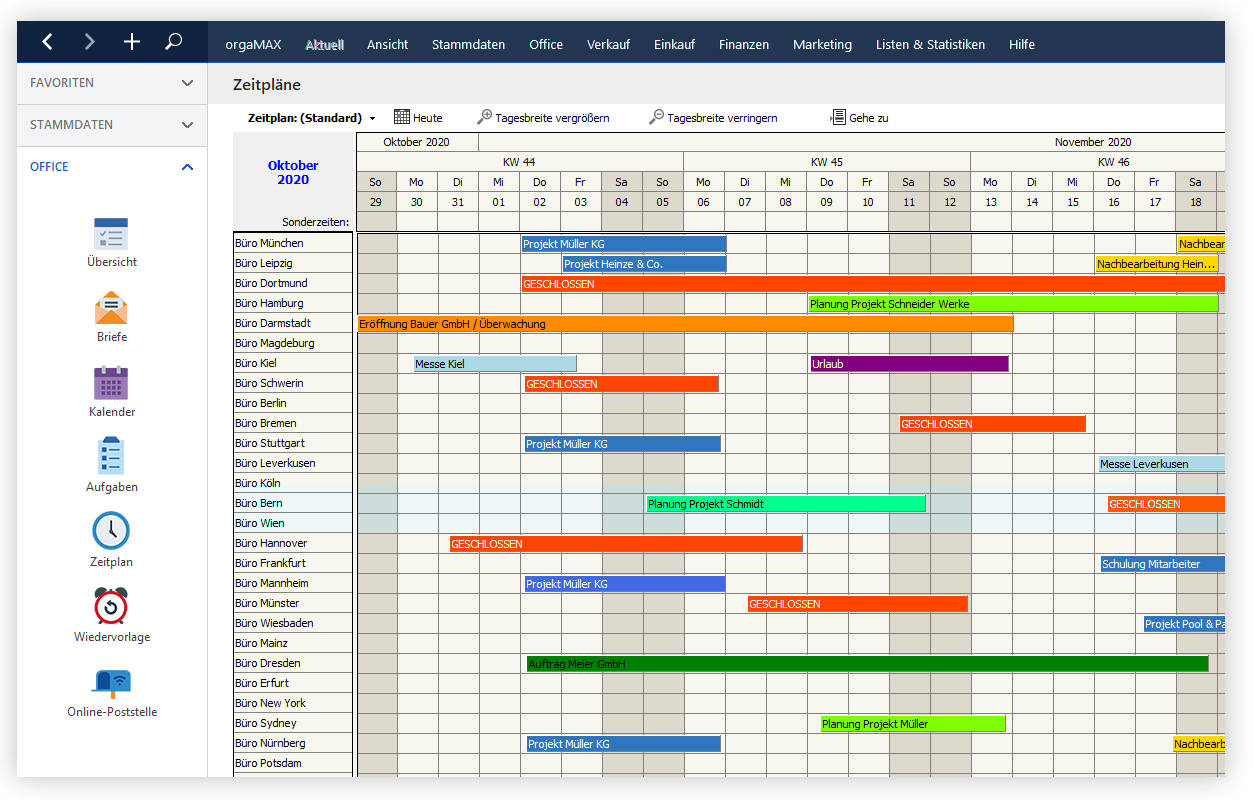Open the Aufgaben clipboard icon

click(111, 456)
